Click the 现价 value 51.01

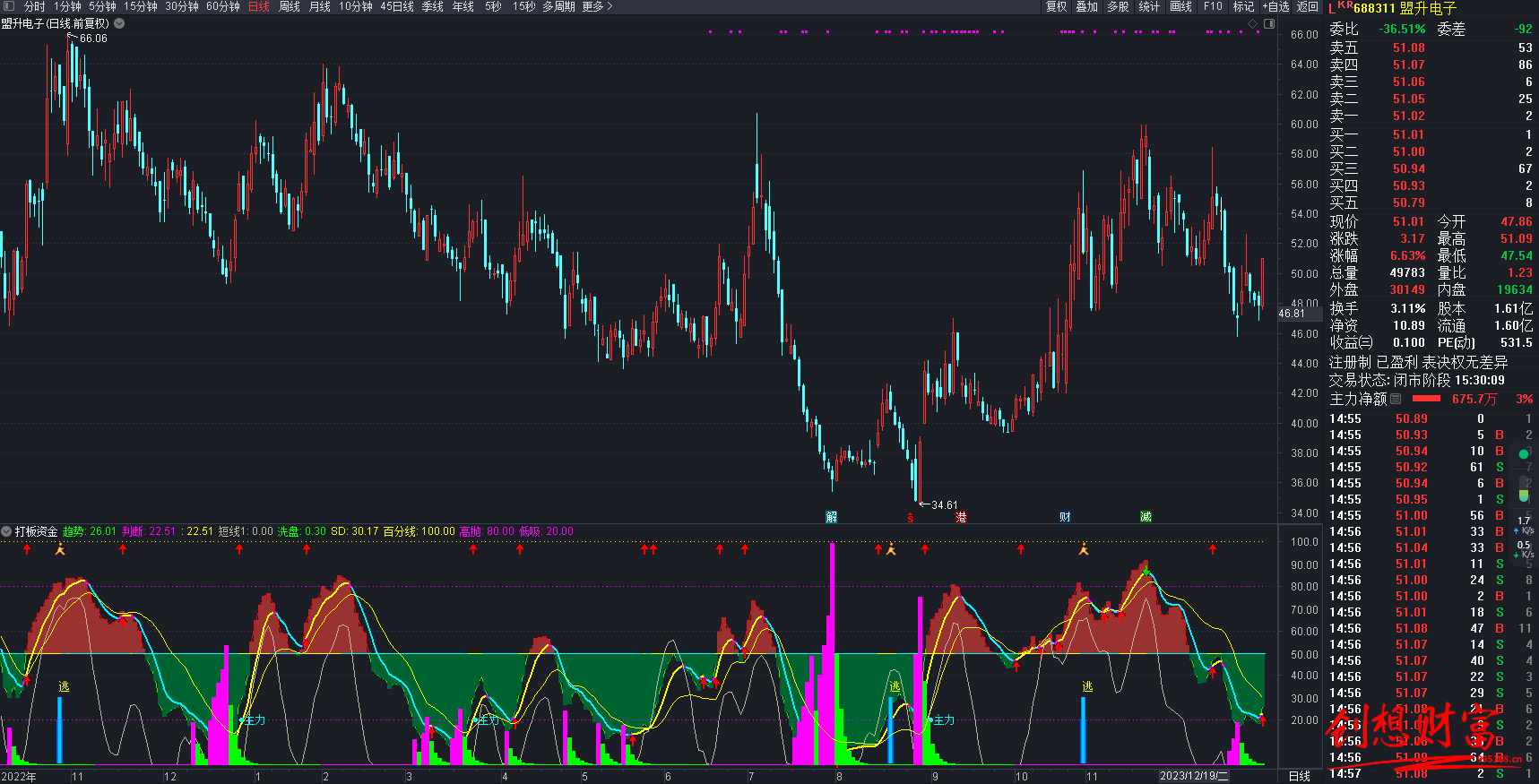pyautogui.click(x=1408, y=221)
